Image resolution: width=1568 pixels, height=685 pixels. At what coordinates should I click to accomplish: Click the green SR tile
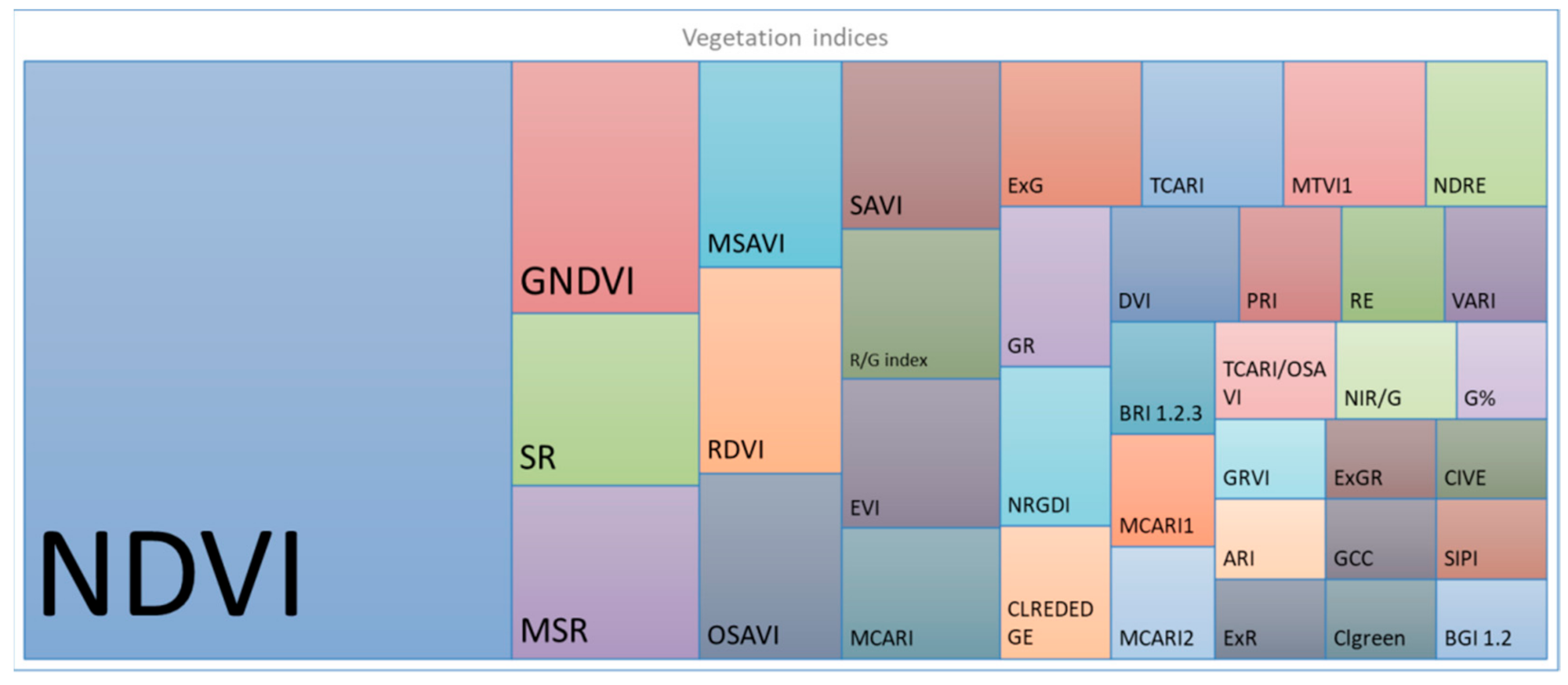(605, 400)
